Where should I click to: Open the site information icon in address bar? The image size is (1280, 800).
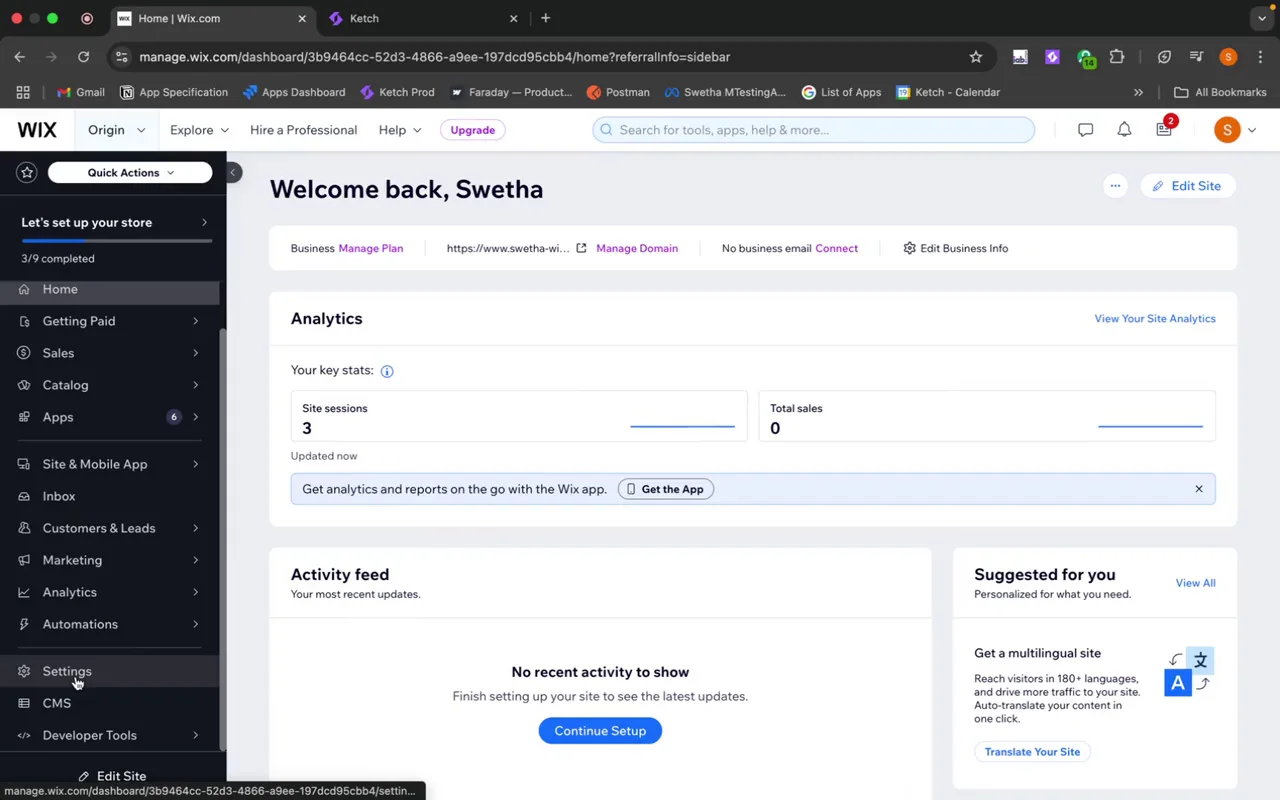pos(121,57)
